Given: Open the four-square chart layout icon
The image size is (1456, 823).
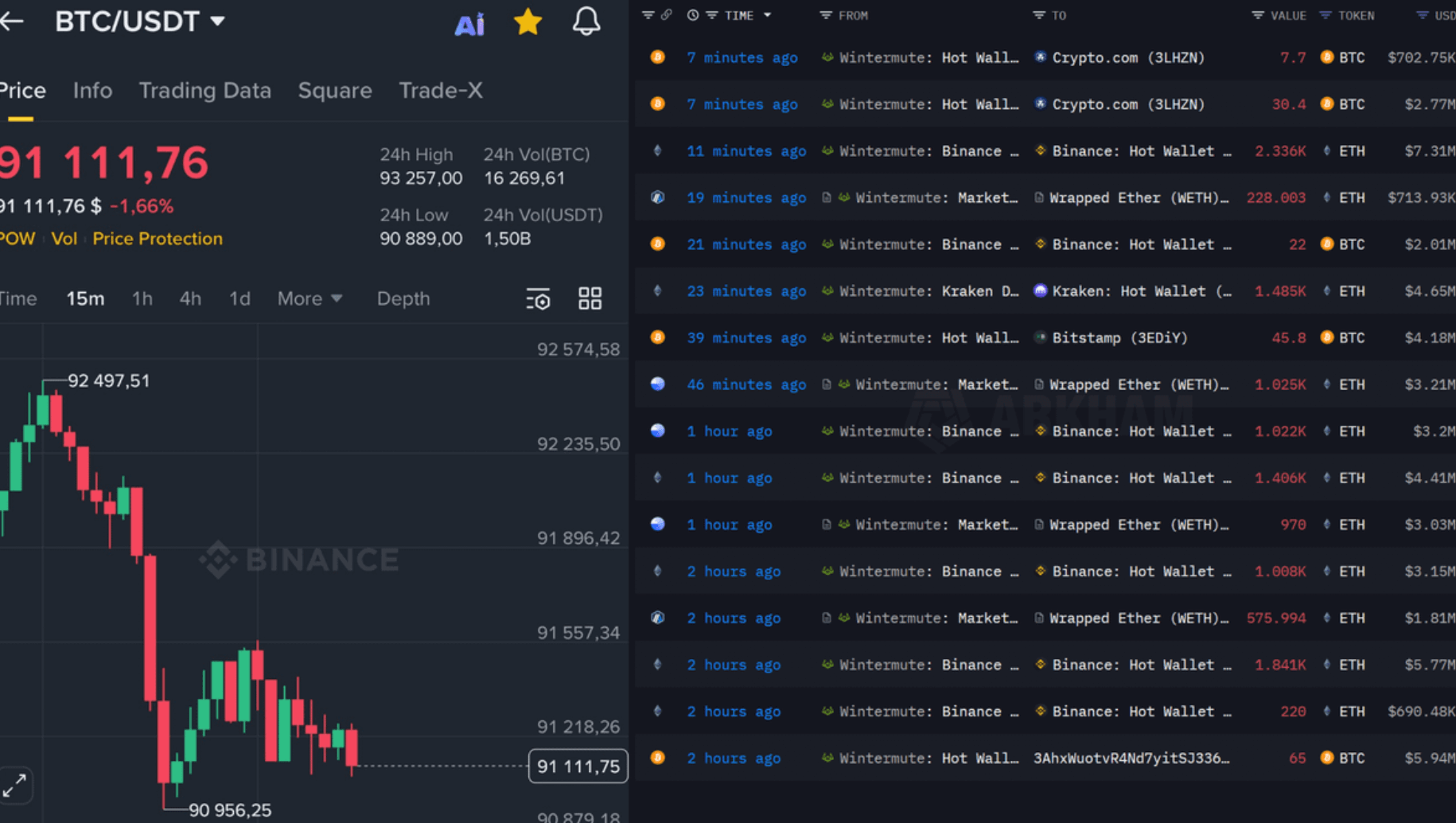Looking at the screenshot, I should (x=590, y=298).
